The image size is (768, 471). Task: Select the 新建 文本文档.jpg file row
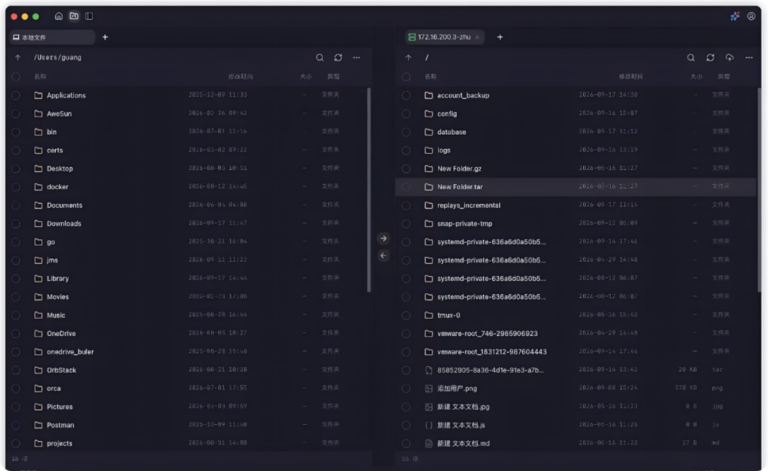tap(576, 407)
